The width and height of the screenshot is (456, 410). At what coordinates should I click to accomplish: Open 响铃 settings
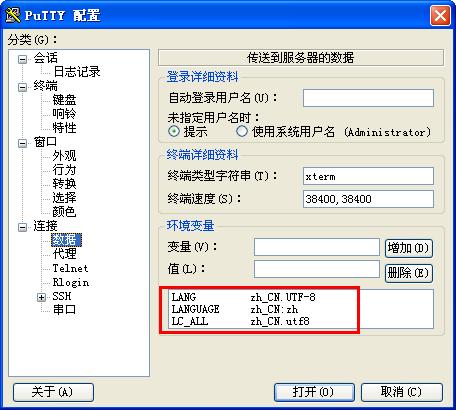pos(64,114)
